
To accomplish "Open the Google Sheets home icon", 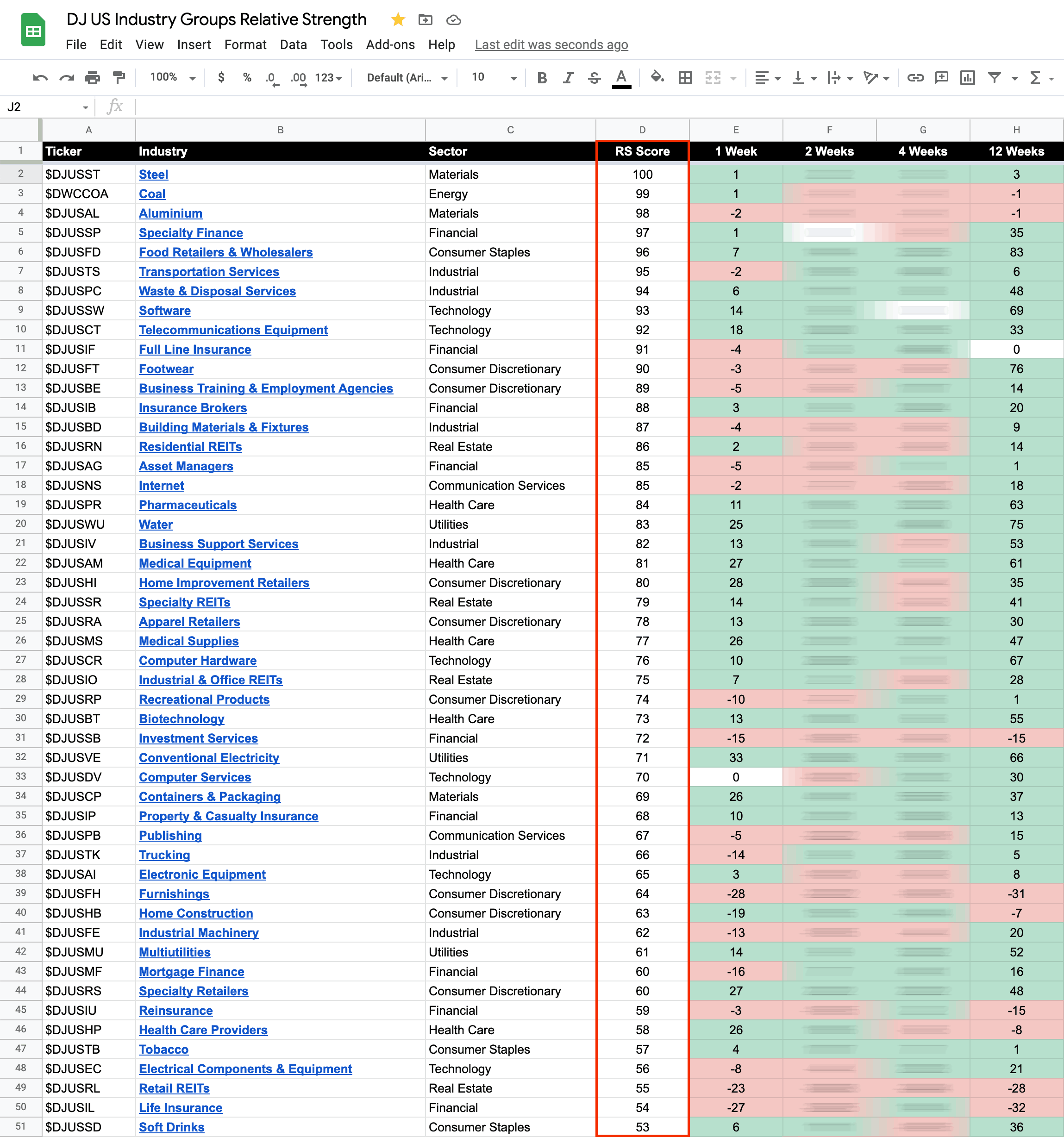I will click(33, 30).
